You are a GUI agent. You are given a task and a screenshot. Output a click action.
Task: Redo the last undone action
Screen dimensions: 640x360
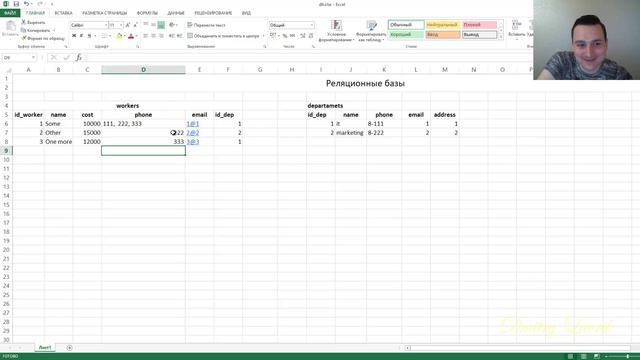[x=40, y=4]
